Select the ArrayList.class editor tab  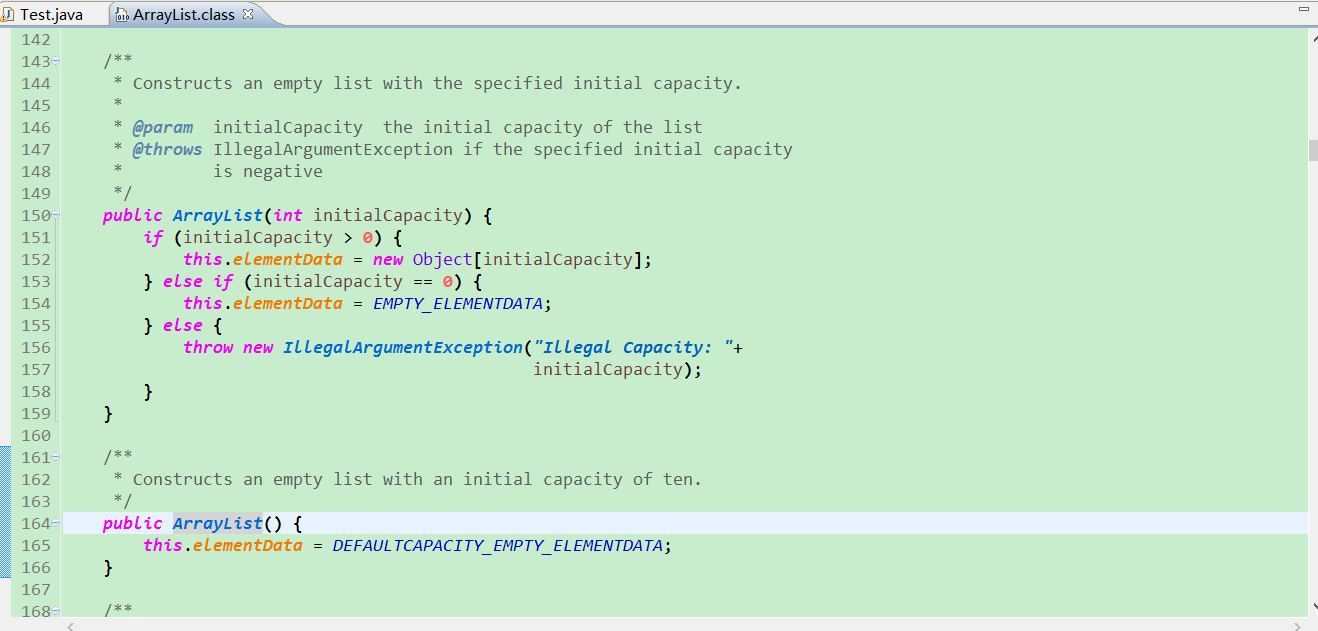185,15
